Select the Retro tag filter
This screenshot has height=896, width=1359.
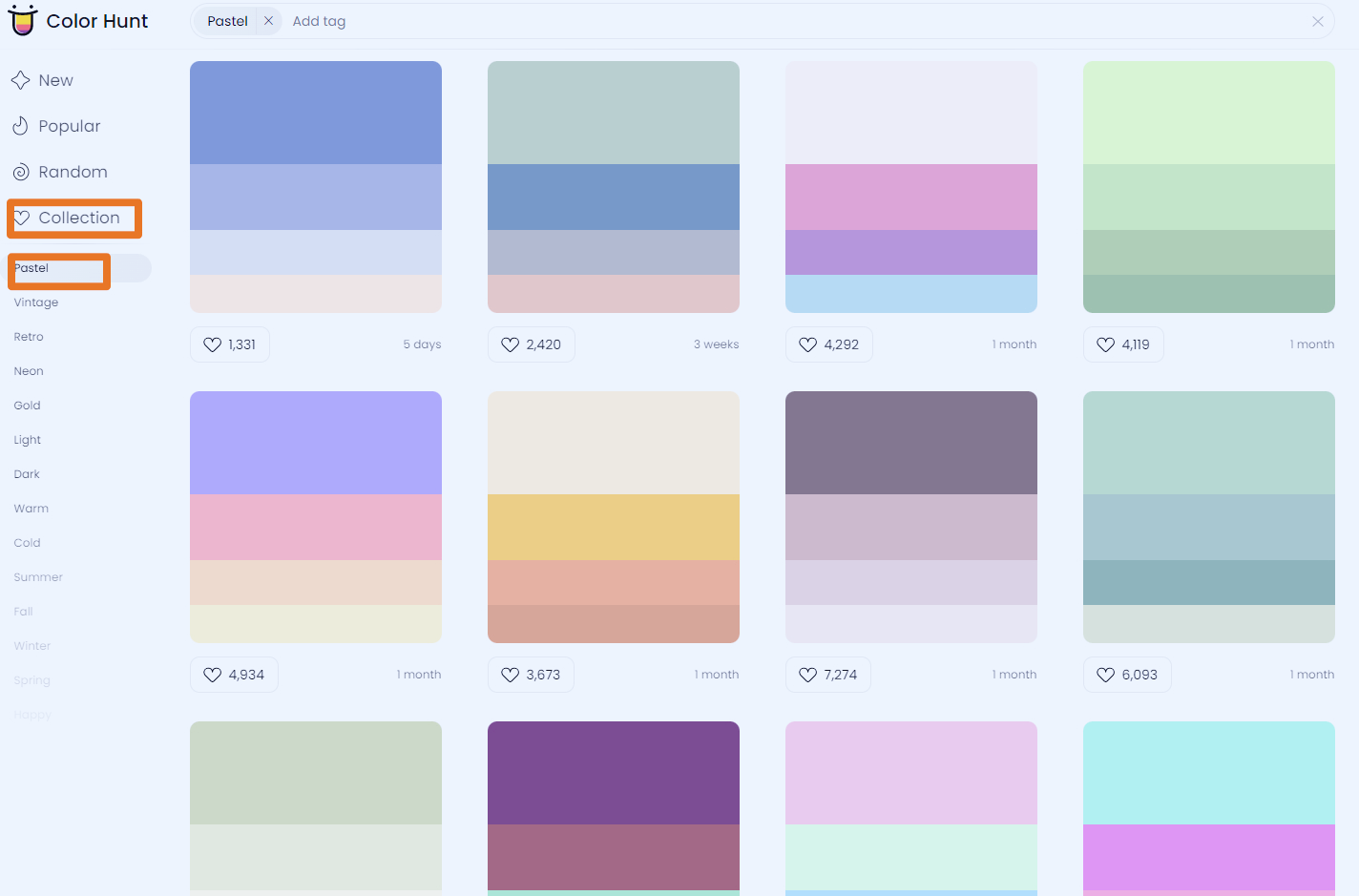point(29,336)
